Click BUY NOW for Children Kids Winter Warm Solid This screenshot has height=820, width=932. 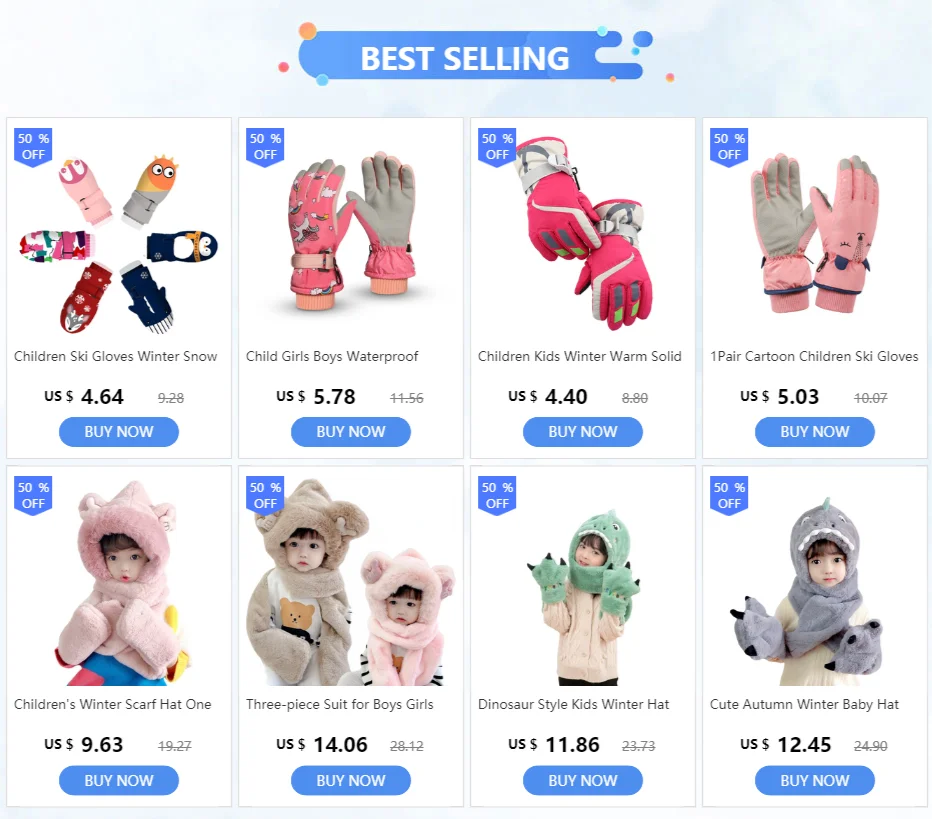582,432
